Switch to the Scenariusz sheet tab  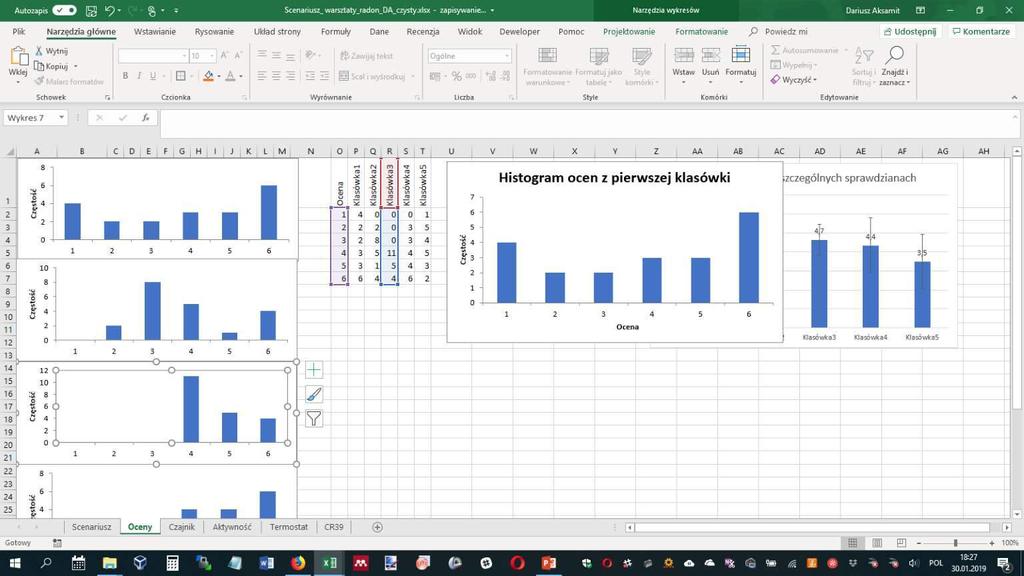(x=91, y=527)
